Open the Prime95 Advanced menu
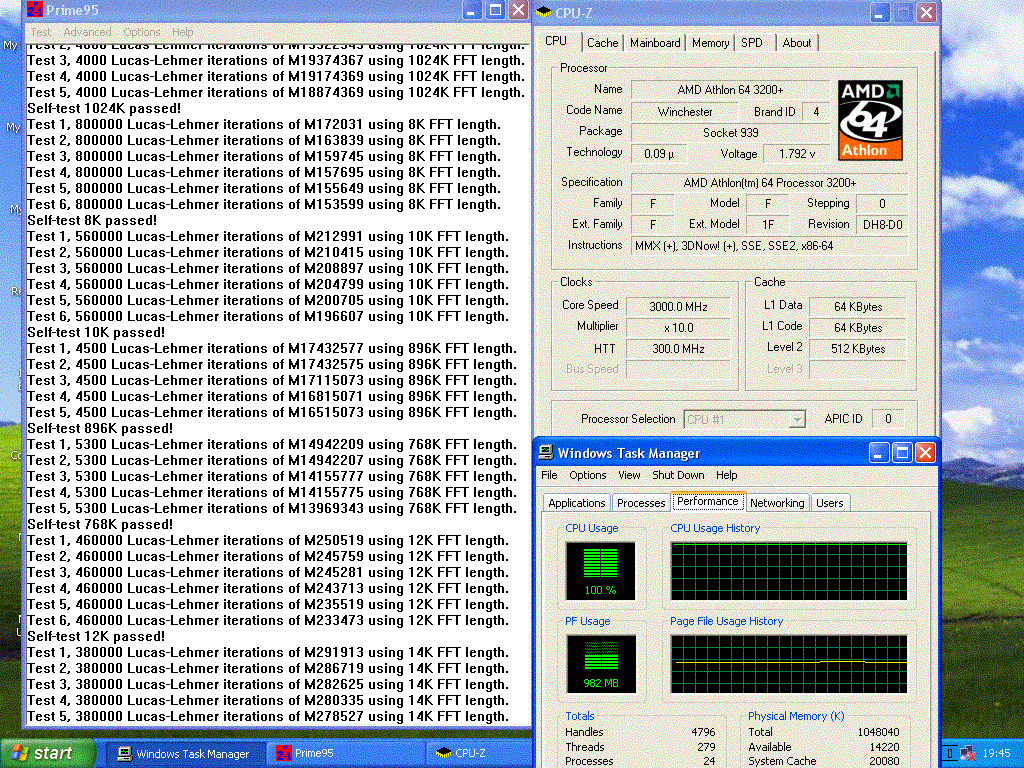This screenshot has width=1024, height=768. pos(87,32)
